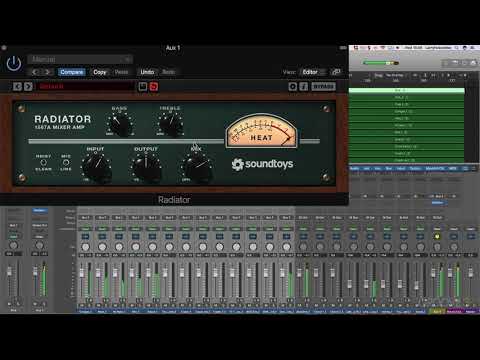Select next Soundtoys preset arrow
This screenshot has height=360, width=480.
28,87
